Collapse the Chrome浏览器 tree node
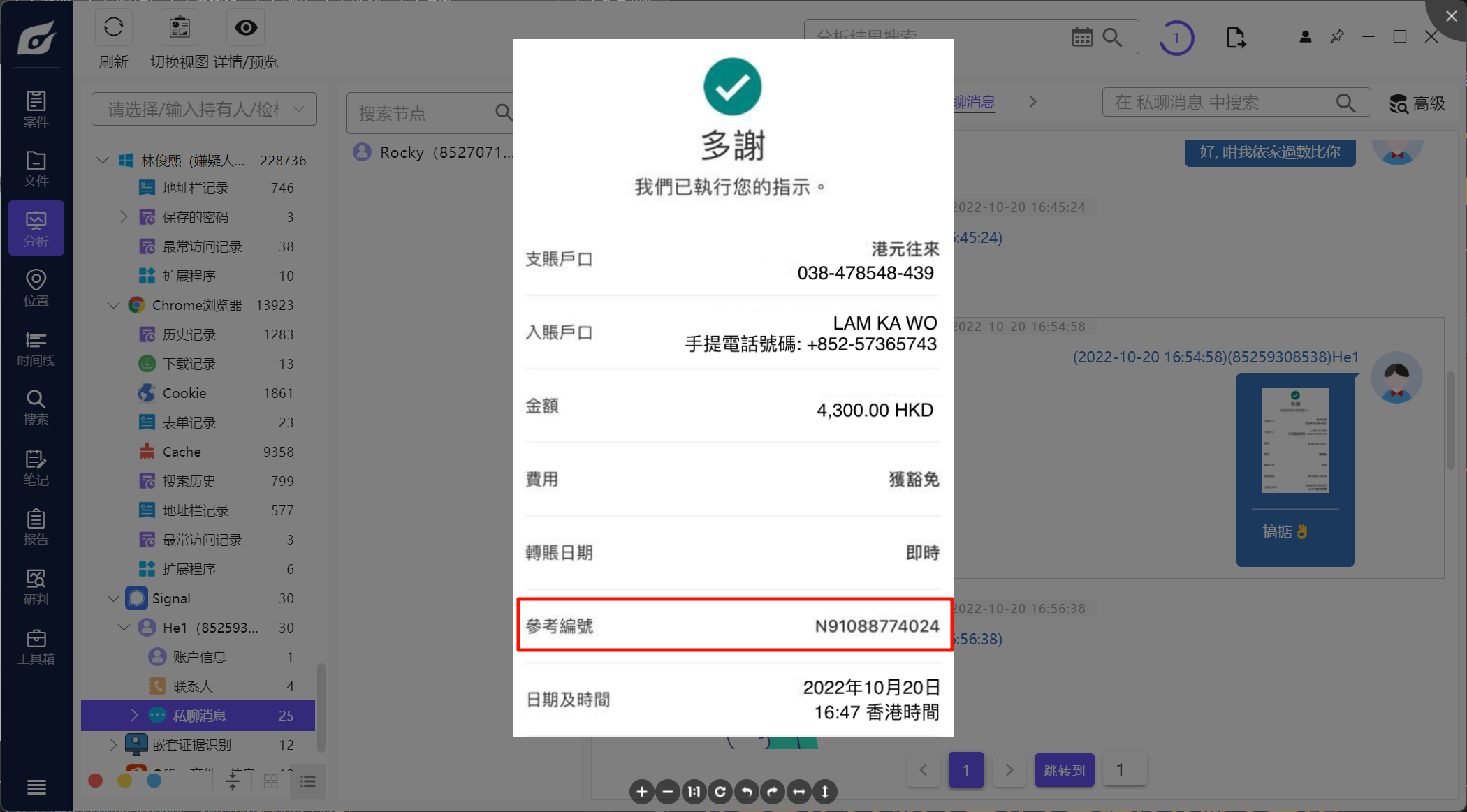Screen dimensions: 1467x812 114,305
